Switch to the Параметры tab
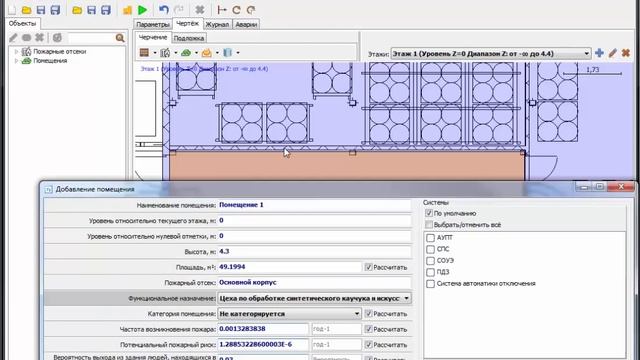640x360 pixels. pos(153,24)
